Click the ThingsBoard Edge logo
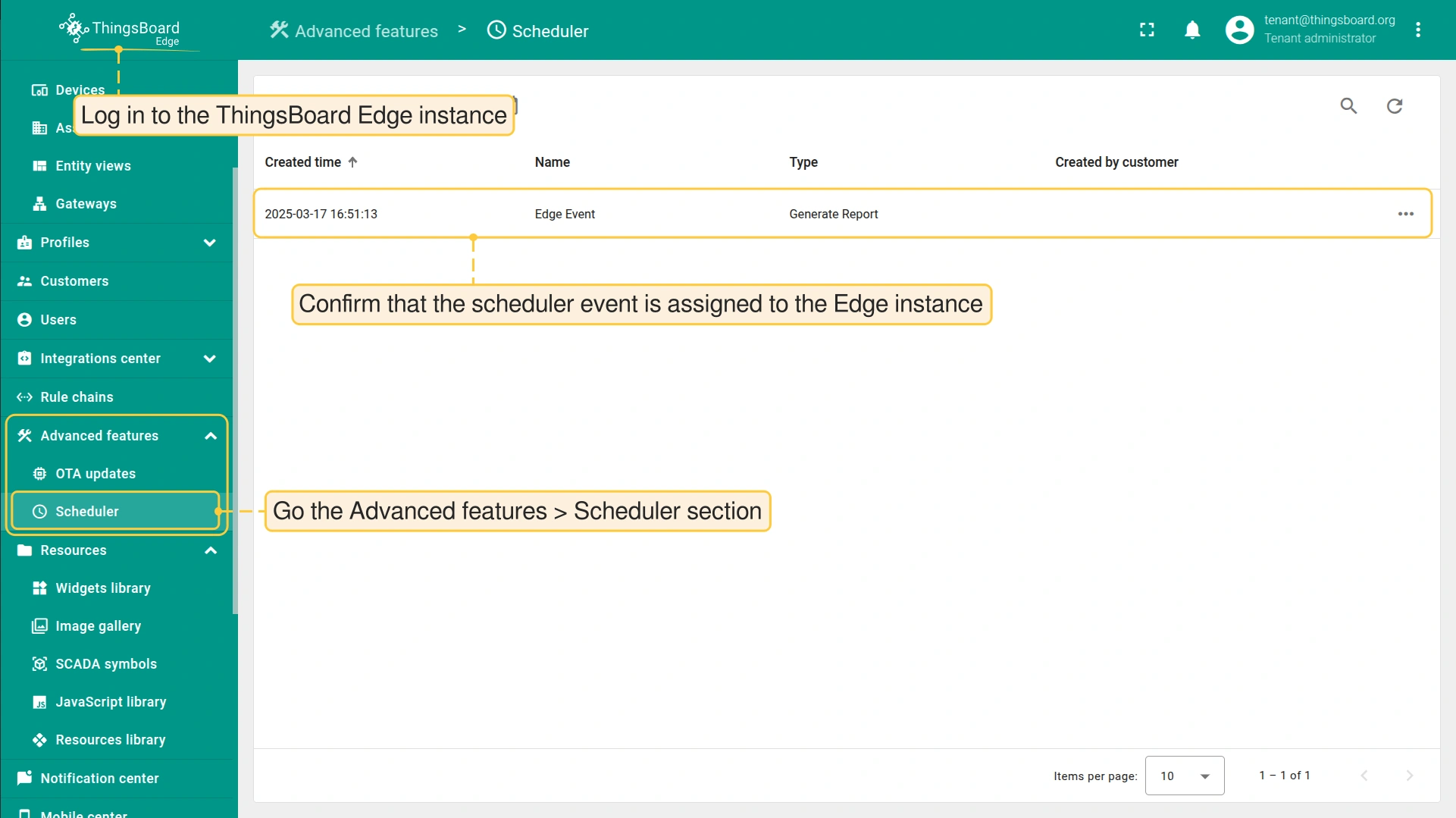 click(120, 30)
